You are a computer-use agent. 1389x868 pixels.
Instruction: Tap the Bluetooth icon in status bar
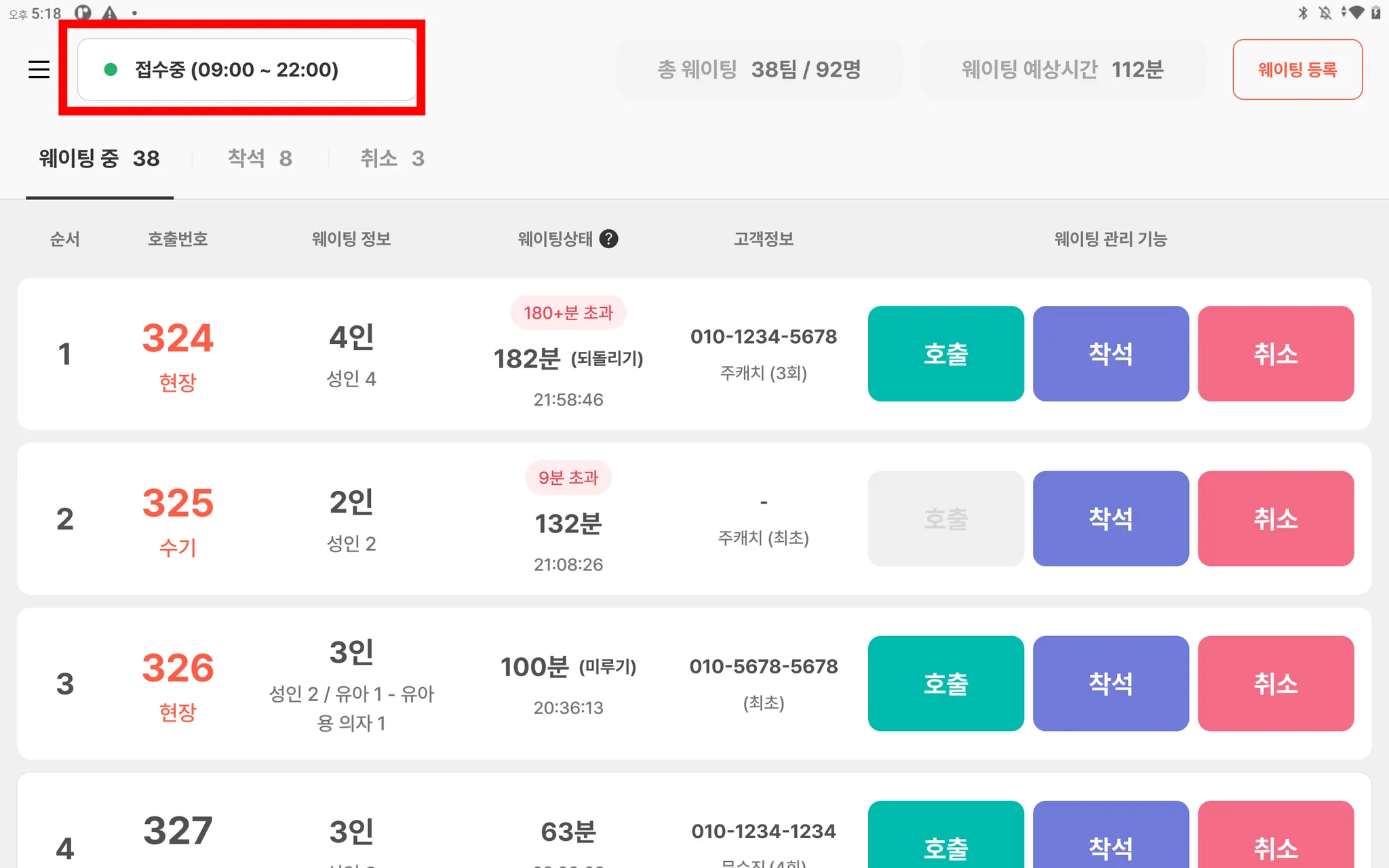[x=1302, y=13]
